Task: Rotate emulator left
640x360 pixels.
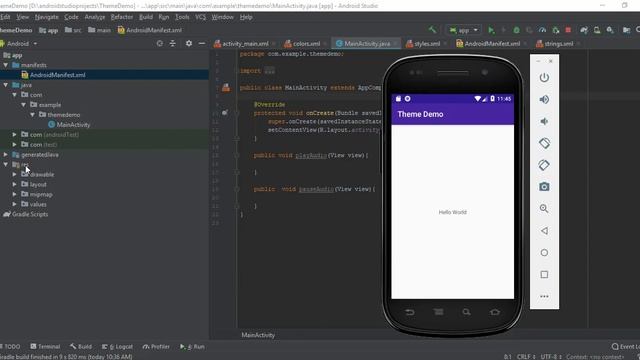Action: click(544, 143)
